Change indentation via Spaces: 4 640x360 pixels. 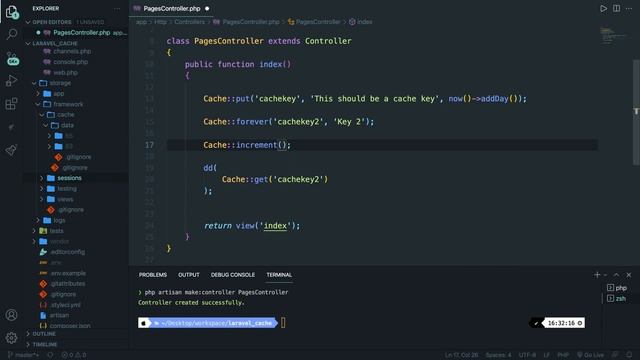pyautogui.click(x=498, y=355)
